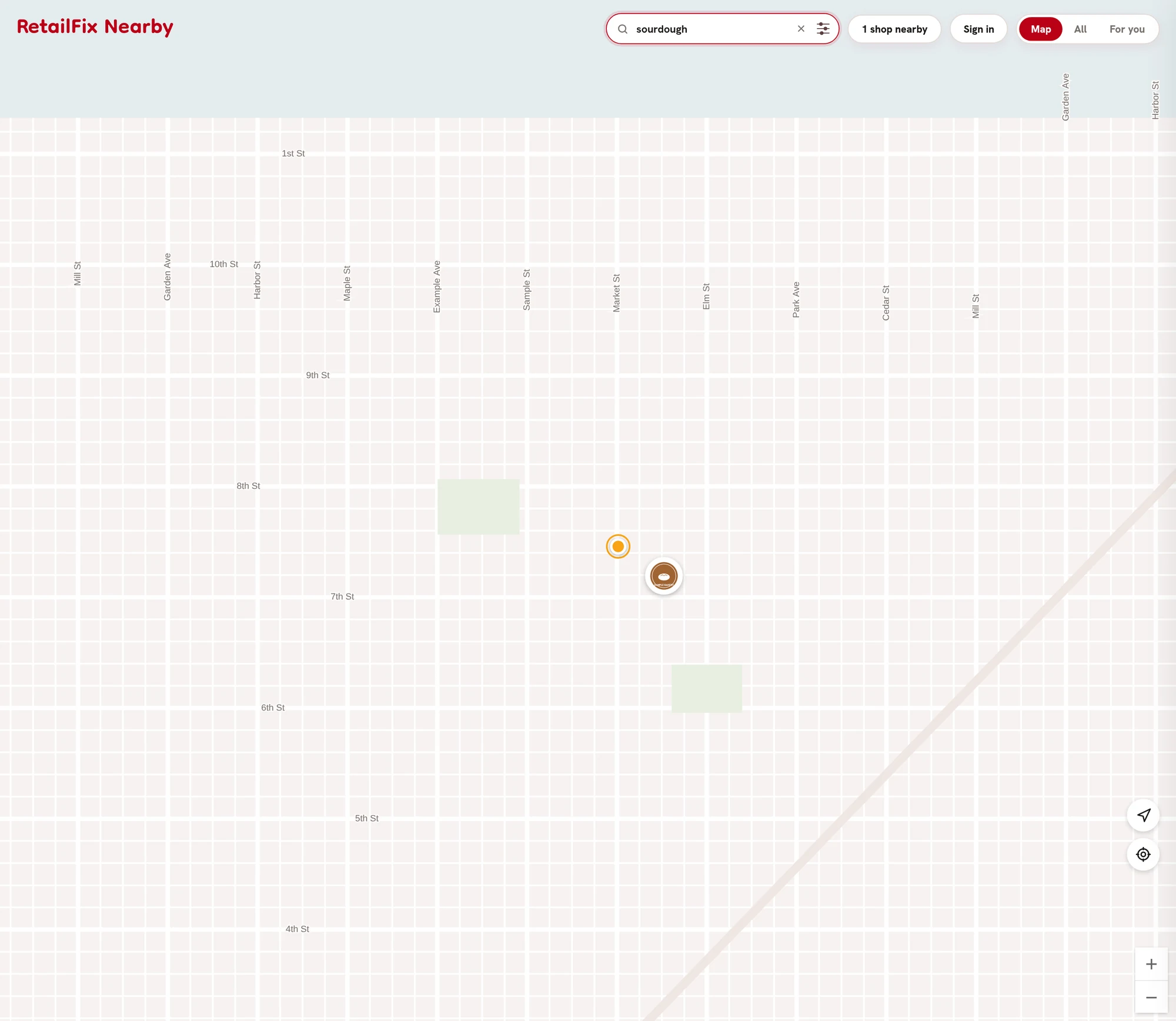The width and height of the screenshot is (1176, 1021).
Task: Switch to the For you tab
Action: [1127, 29]
